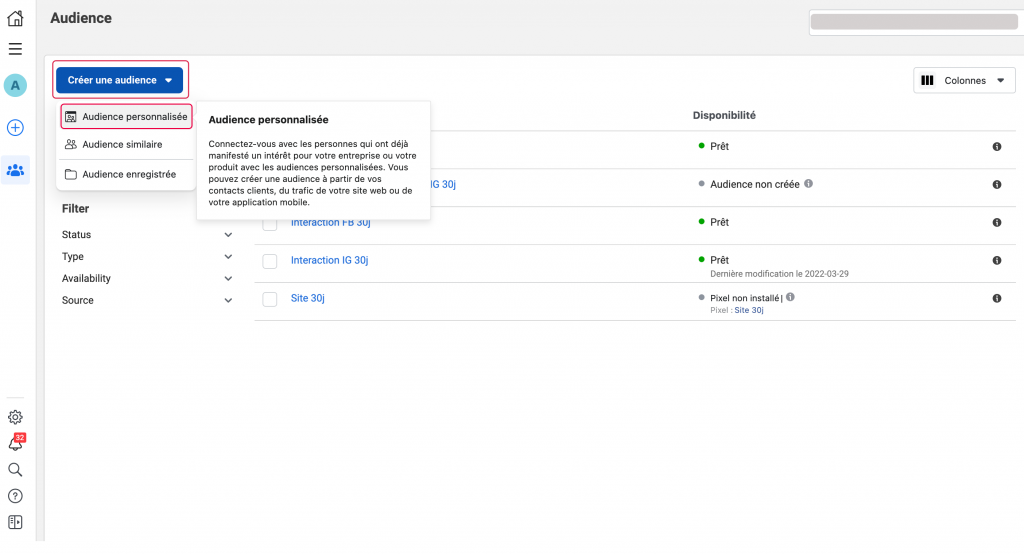The image size is (1024, 555).
Task: Select the Audiences people icon in sidebar
Action: [x=15, y=170]
